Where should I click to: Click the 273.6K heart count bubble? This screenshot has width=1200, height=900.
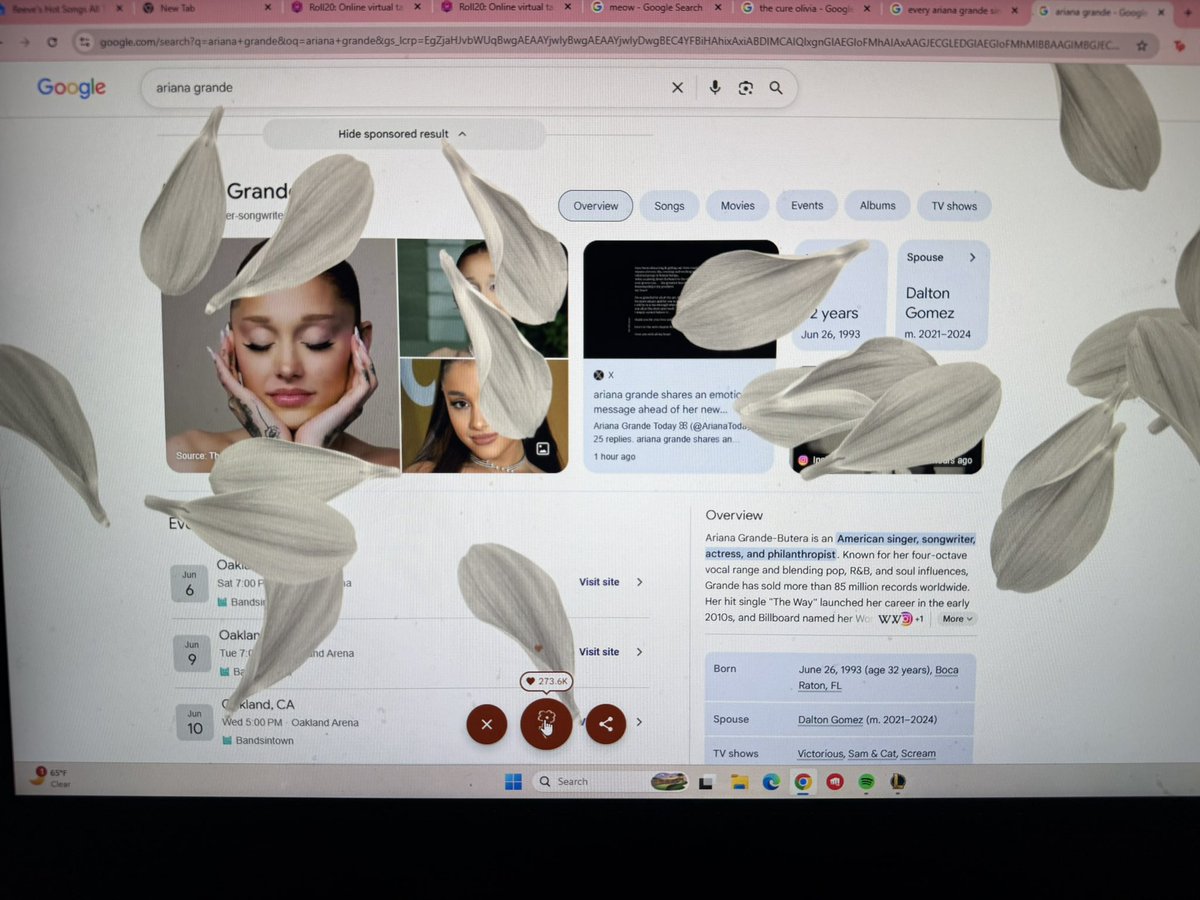pos(546,681)
